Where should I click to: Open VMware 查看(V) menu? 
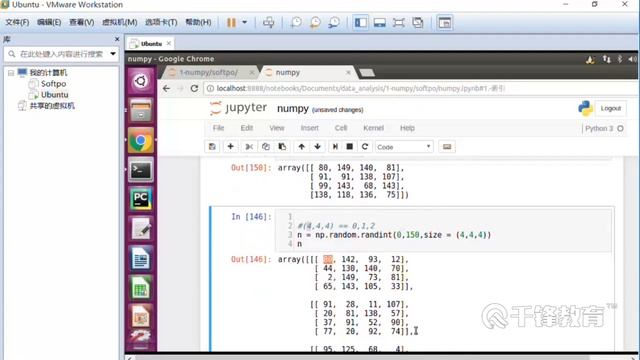point(81,22)
